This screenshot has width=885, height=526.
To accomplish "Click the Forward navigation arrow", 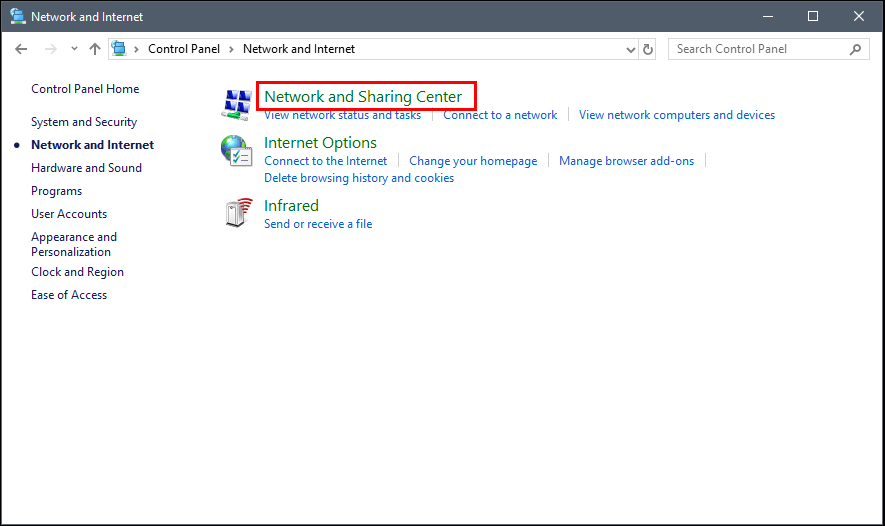I will coord(51,49).
